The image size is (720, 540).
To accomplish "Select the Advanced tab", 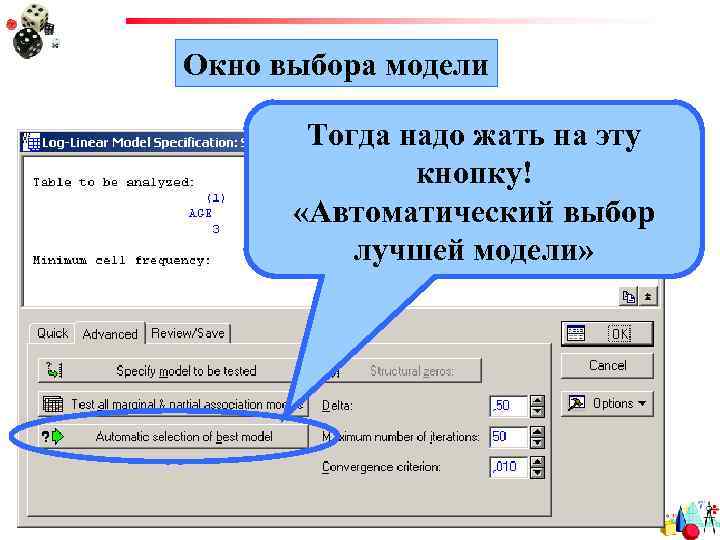I will (110, 333).
